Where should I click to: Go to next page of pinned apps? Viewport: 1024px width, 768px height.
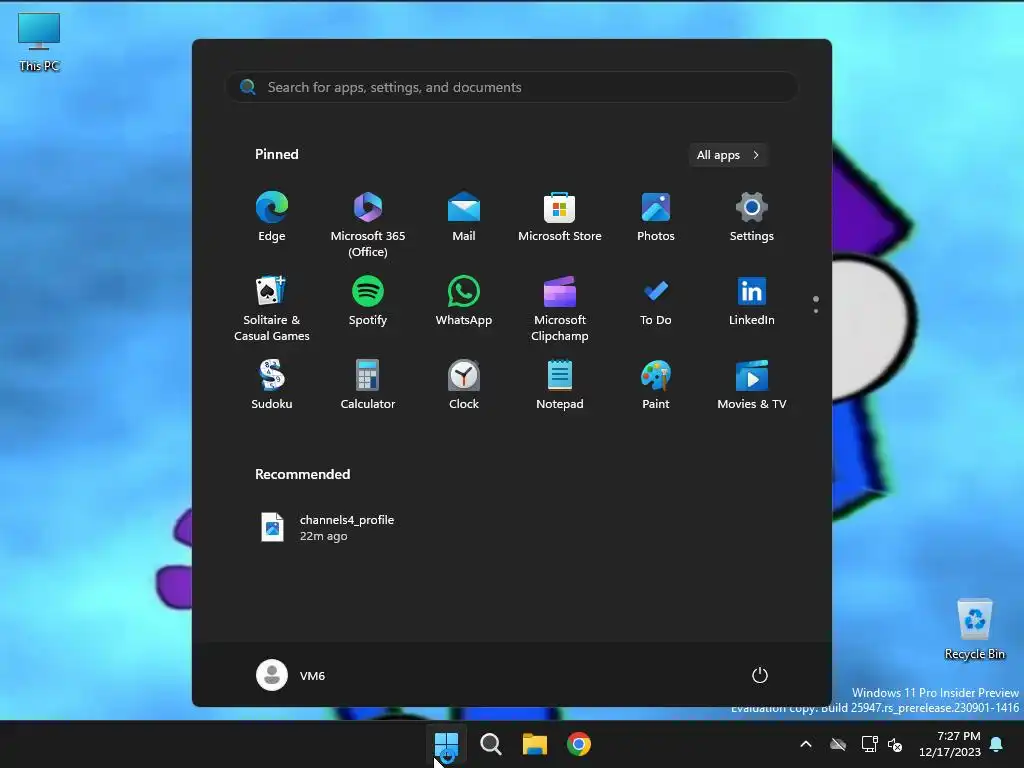click(x=816, y=311)
